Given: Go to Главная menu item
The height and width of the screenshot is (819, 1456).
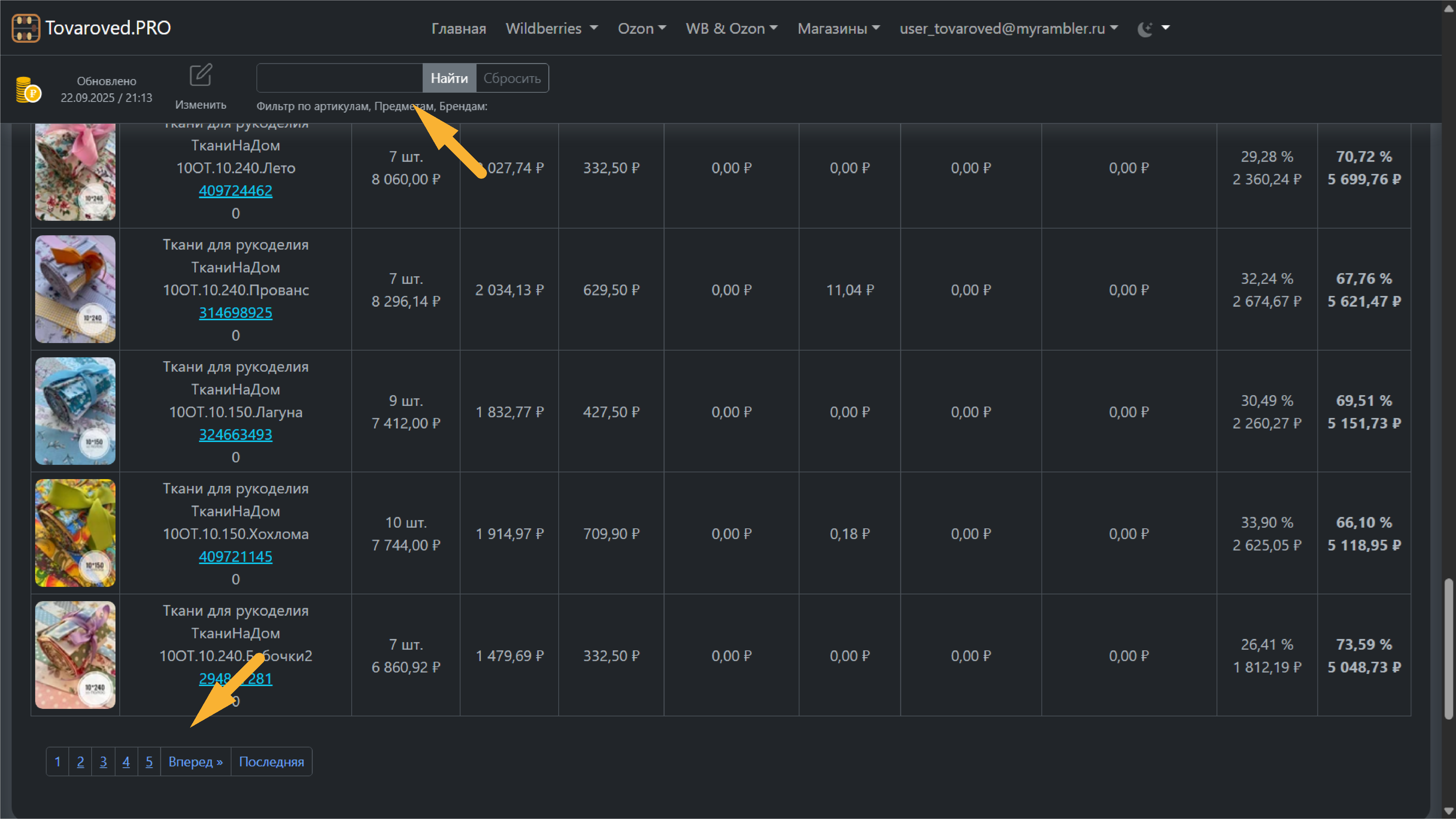Looking at the screenshot, I should 458,28.
